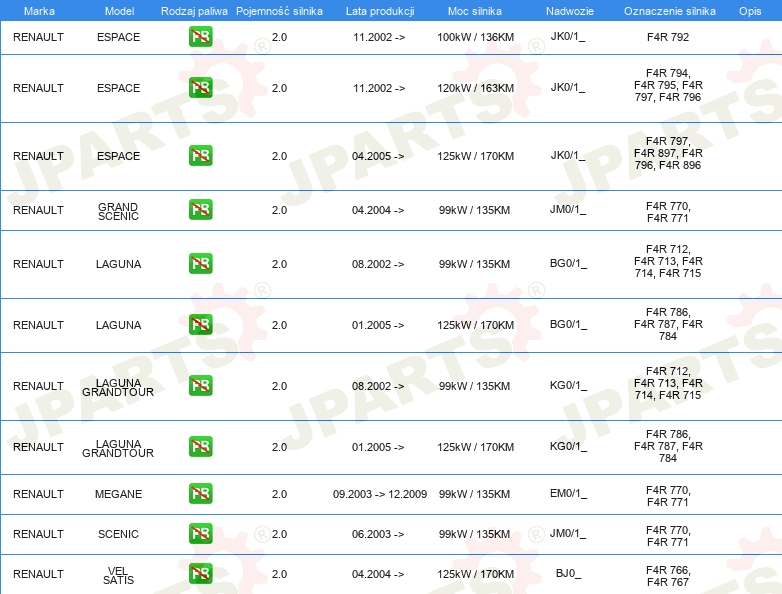Screen dimensions: 782x594
Task: Select engine code F4R 792
Action: 668,37
